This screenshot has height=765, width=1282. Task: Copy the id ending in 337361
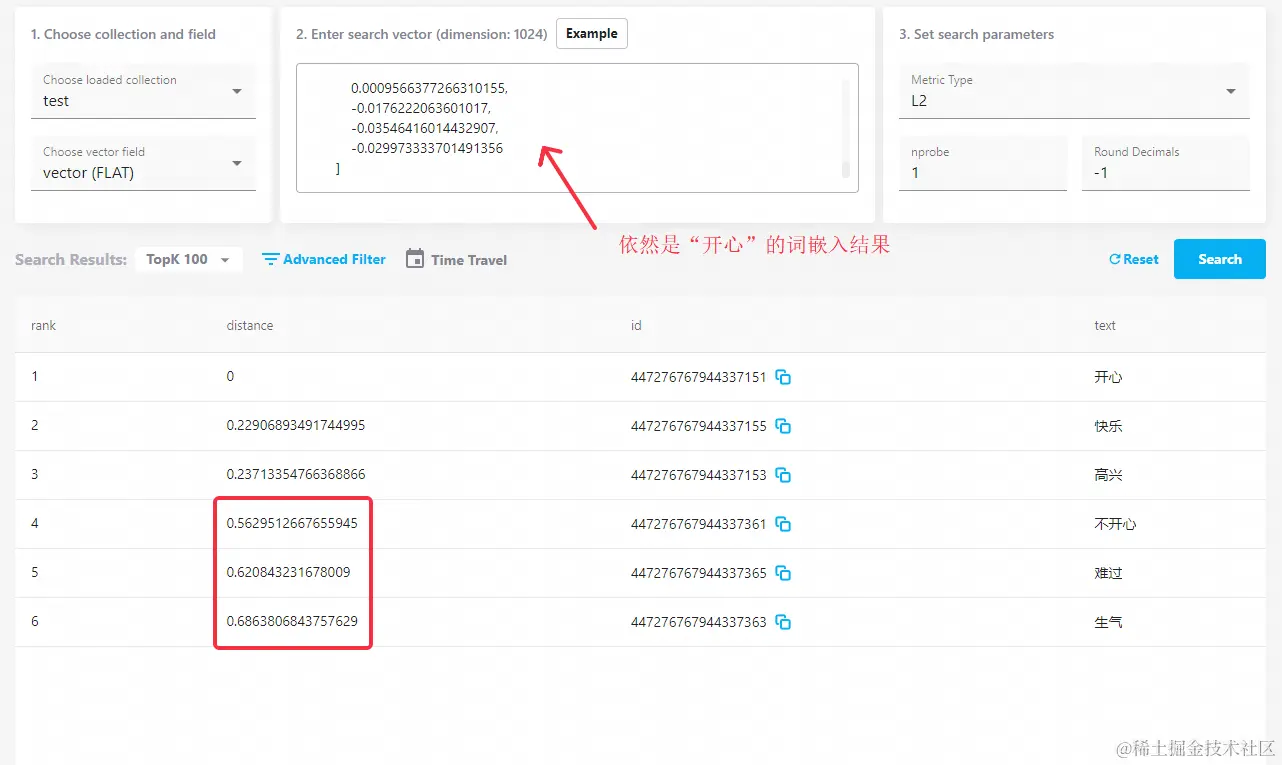[784, 525]
